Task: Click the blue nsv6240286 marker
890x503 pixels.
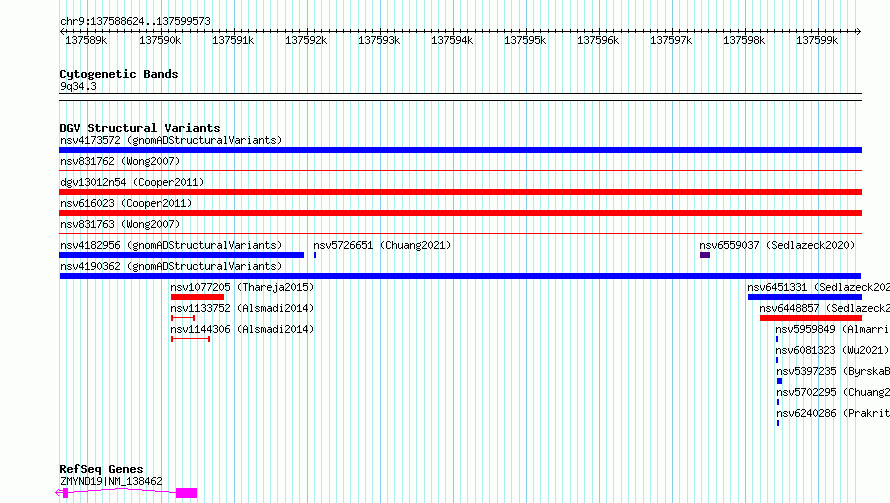Action: (x=778, y=423)
